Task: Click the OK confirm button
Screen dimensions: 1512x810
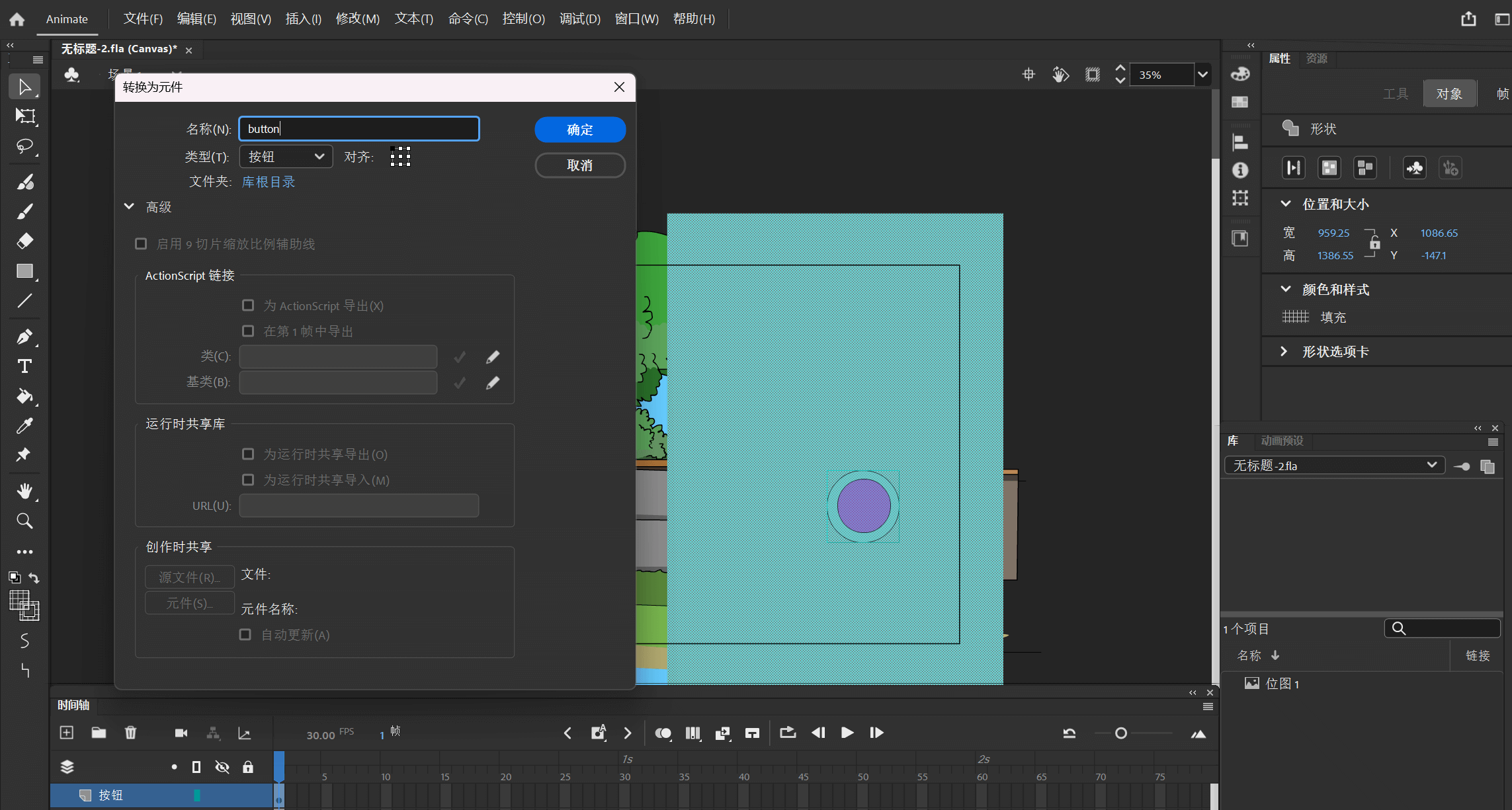Action: click(x=580, y=130)
